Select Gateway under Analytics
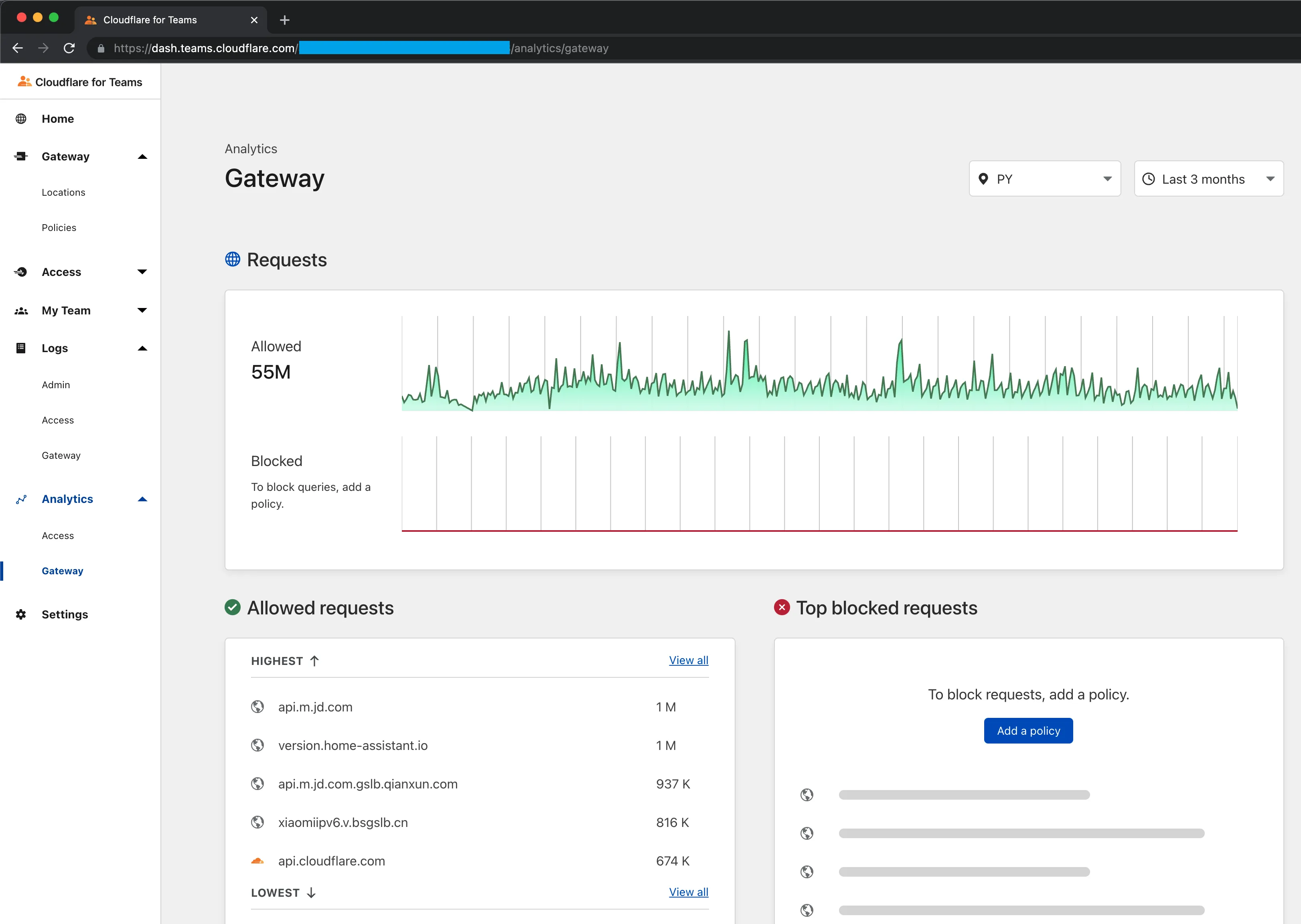1301x924 pixels. click(x=62, y=571)
